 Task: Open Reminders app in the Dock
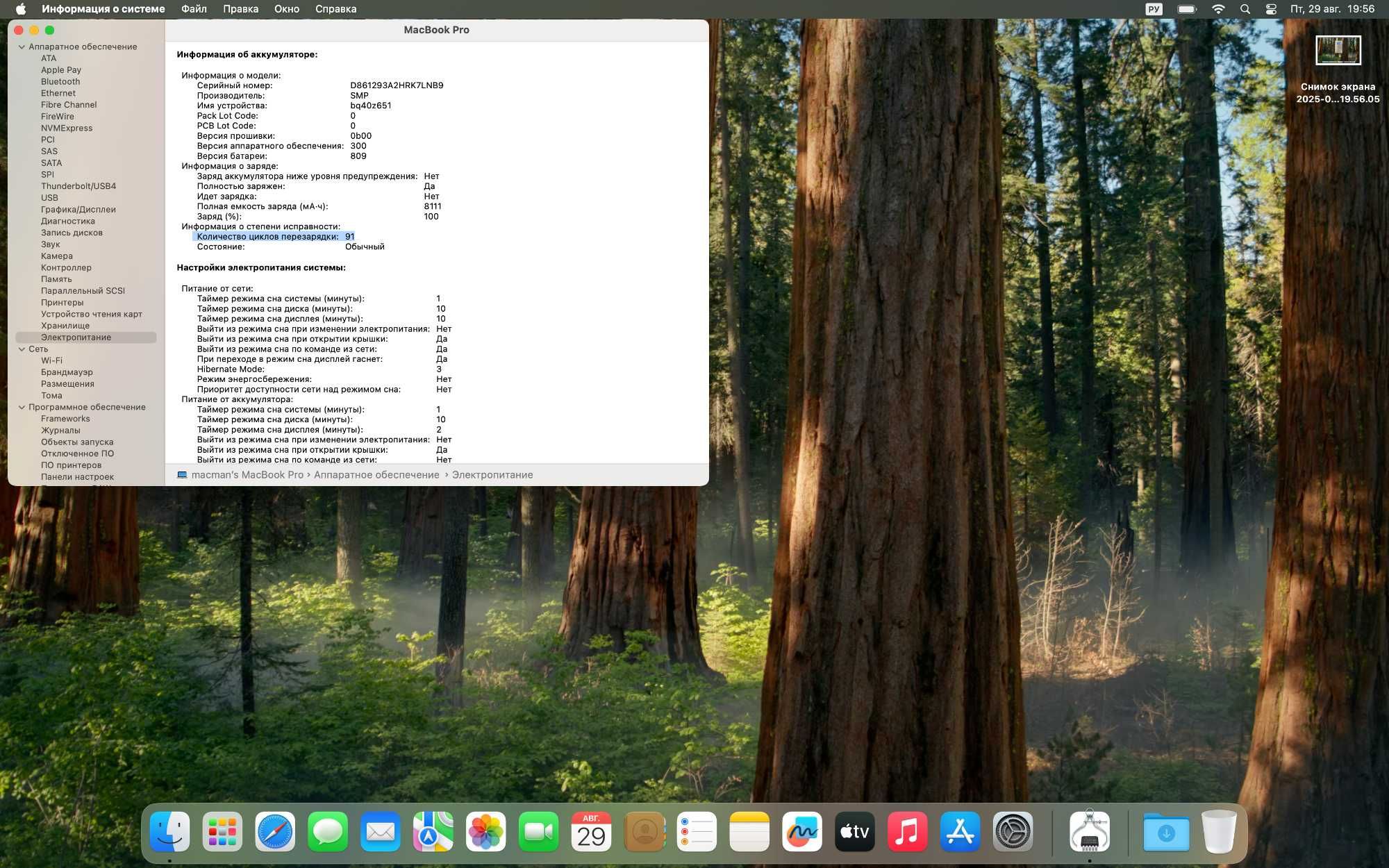pos(697,831)
